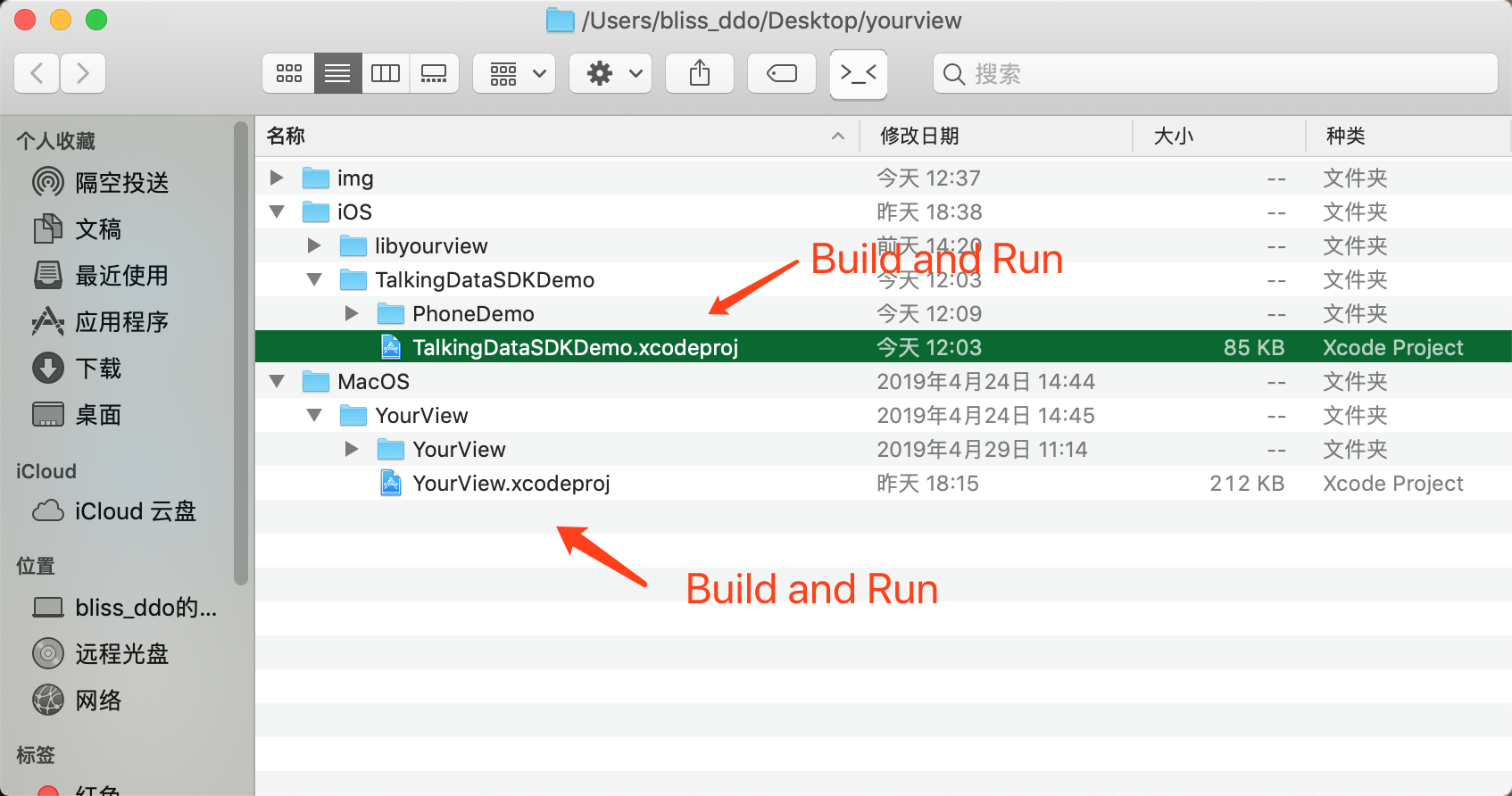Collapse the iOS folder disclosure triangle

277,211
